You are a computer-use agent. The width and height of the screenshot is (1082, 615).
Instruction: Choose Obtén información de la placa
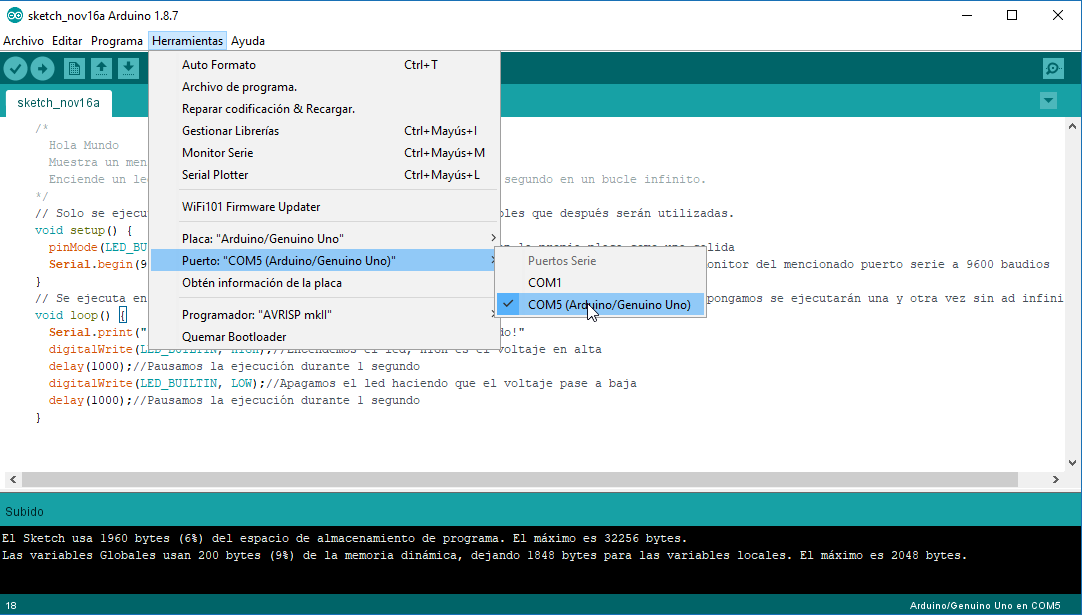tap(324, 283)
